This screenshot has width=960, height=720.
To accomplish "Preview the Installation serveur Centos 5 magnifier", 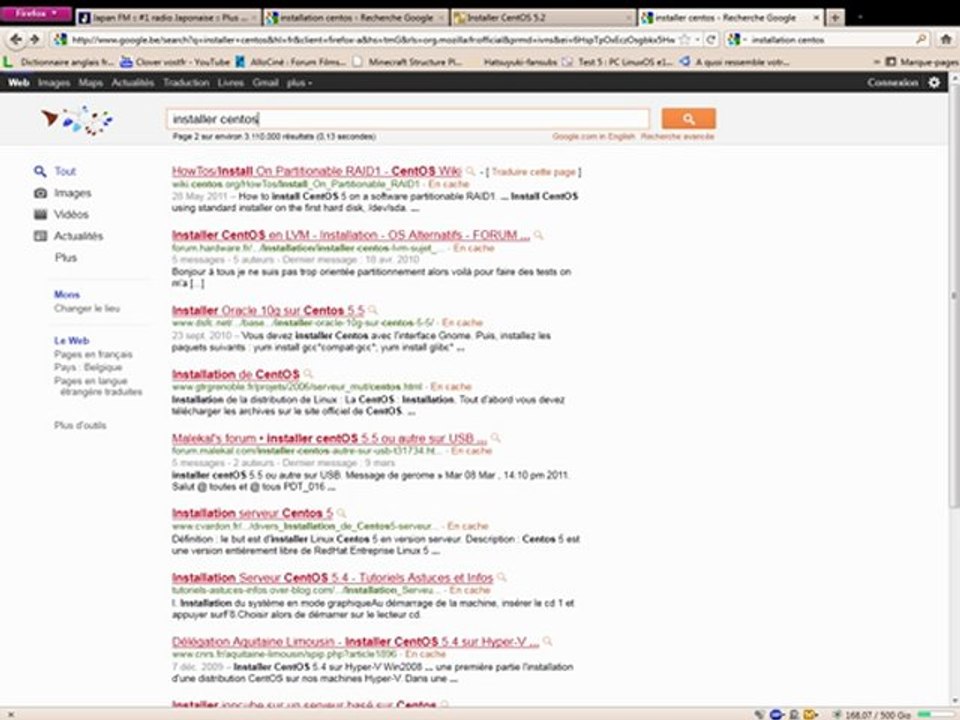I will pyautogui.click(x=342, y=513).
